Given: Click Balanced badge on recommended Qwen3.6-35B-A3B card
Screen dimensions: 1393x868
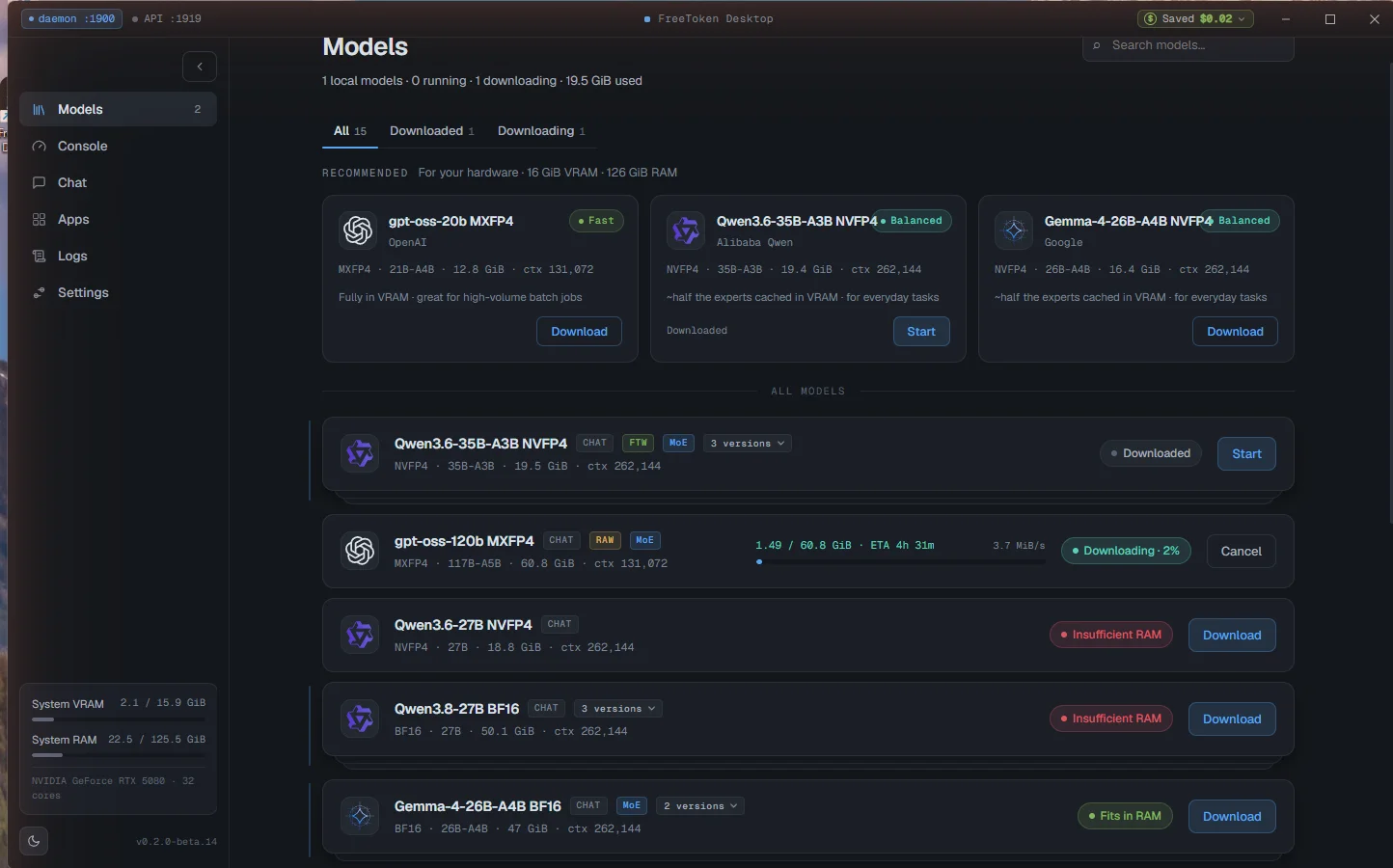Looking at the screenshot, I should pos(912,221).
